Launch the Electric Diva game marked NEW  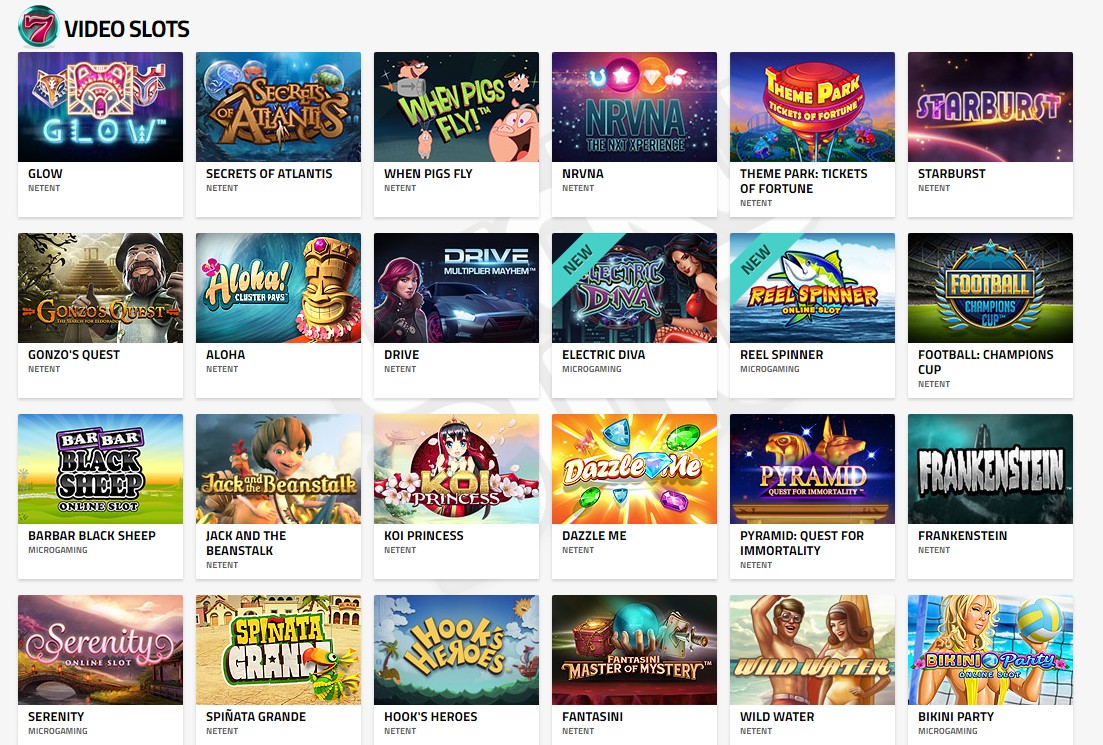(x=635, y=288)
